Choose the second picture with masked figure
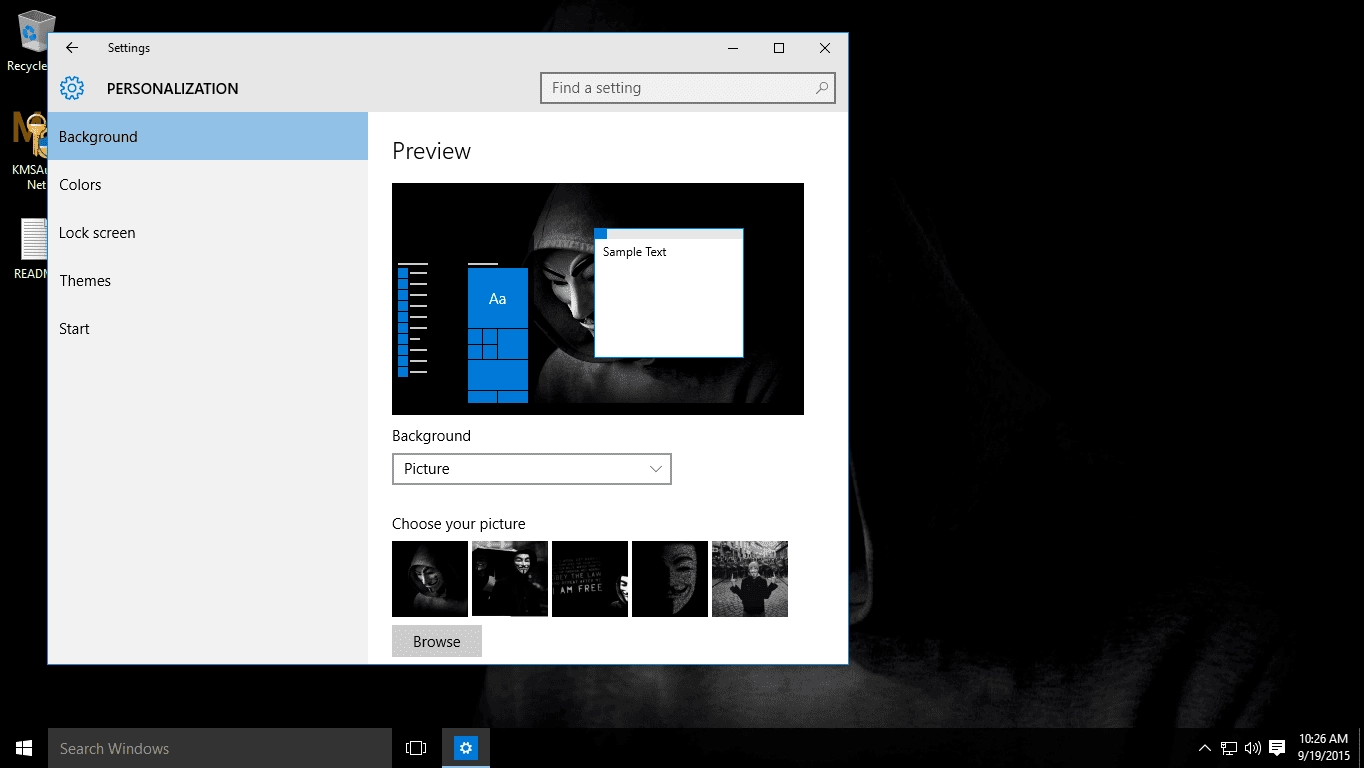 tap(510, 579)
